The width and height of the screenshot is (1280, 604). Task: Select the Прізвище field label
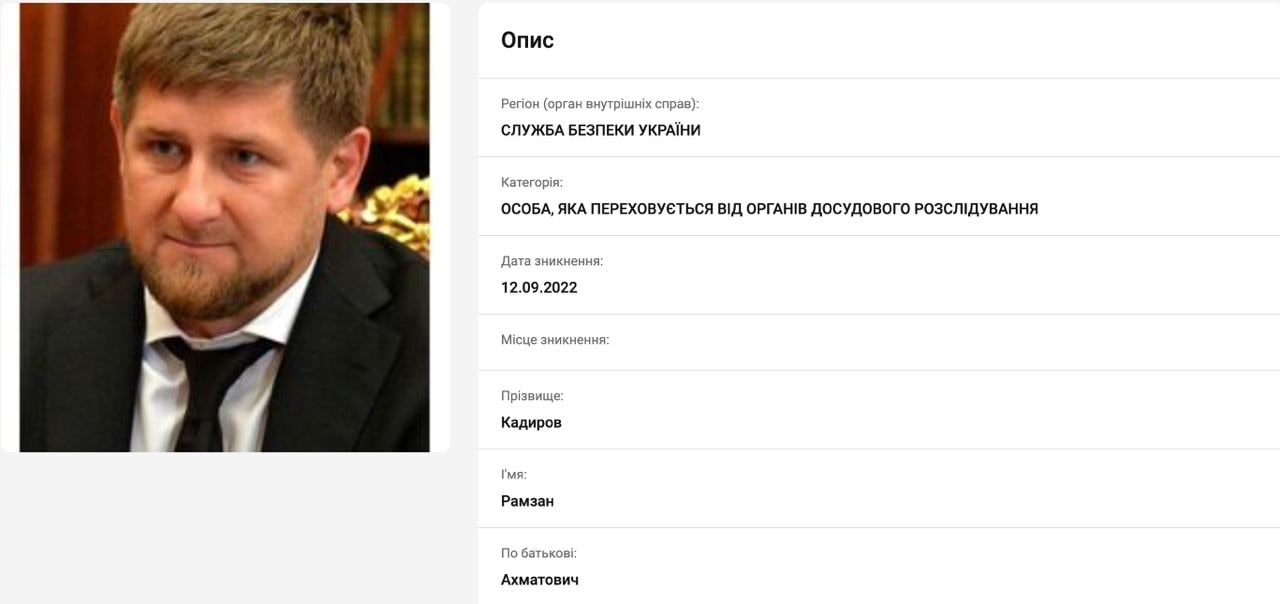(532, 396)
